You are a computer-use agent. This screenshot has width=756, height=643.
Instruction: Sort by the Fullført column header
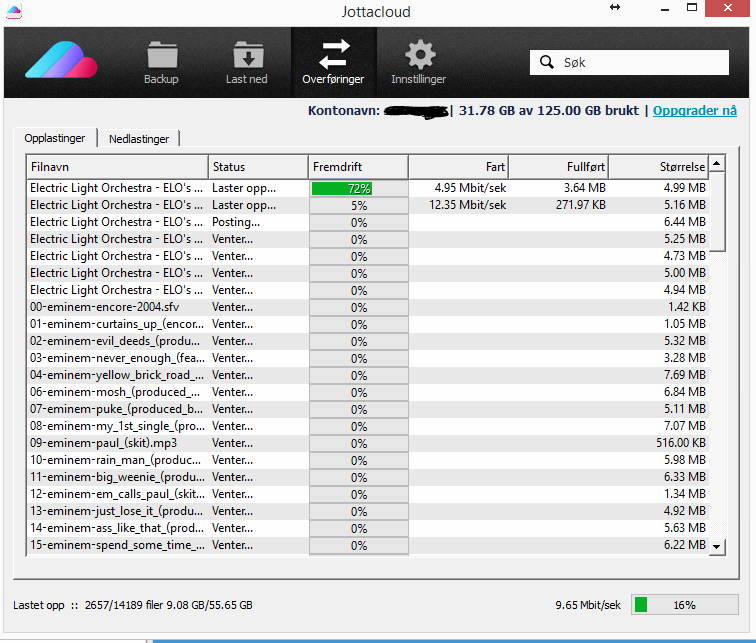click(x=558, y=167)
